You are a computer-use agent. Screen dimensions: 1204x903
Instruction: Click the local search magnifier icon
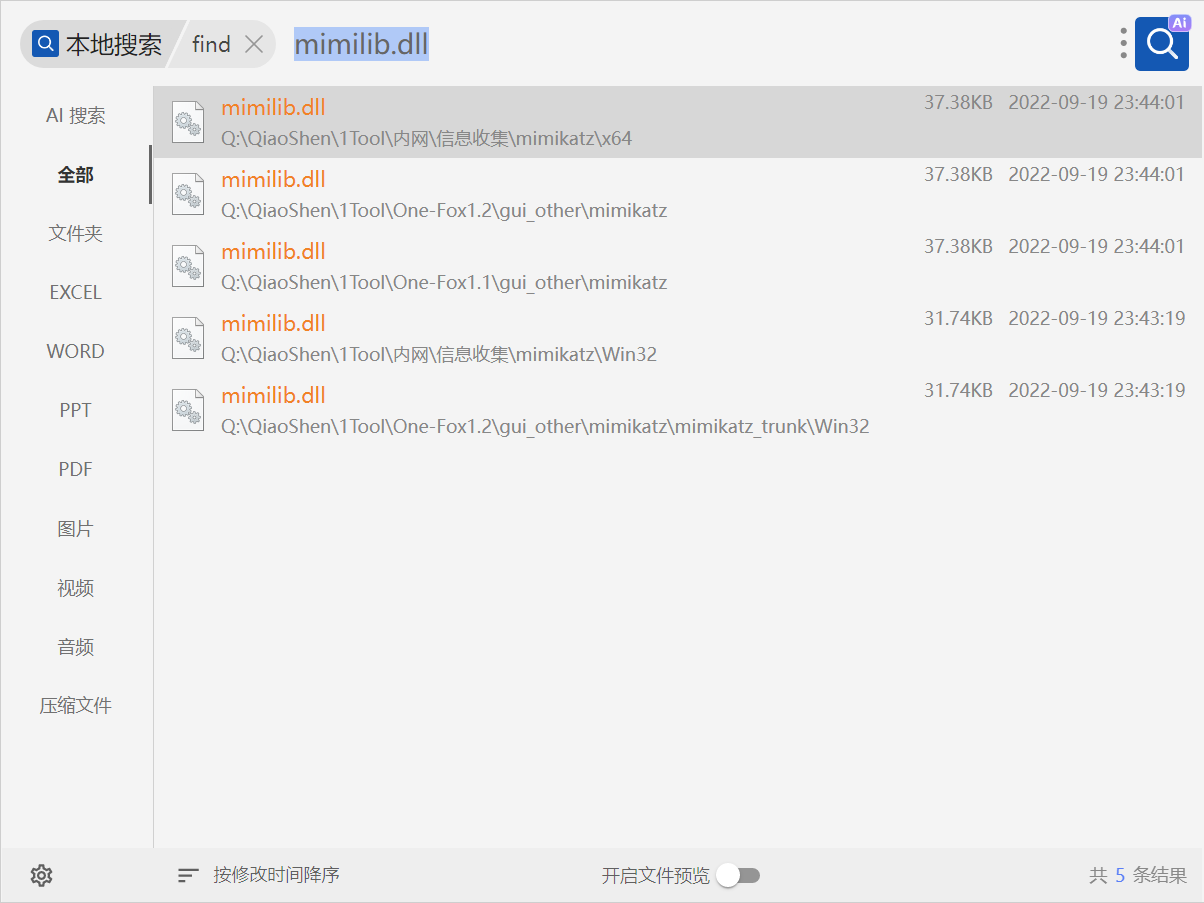click(x=46, y=44)
